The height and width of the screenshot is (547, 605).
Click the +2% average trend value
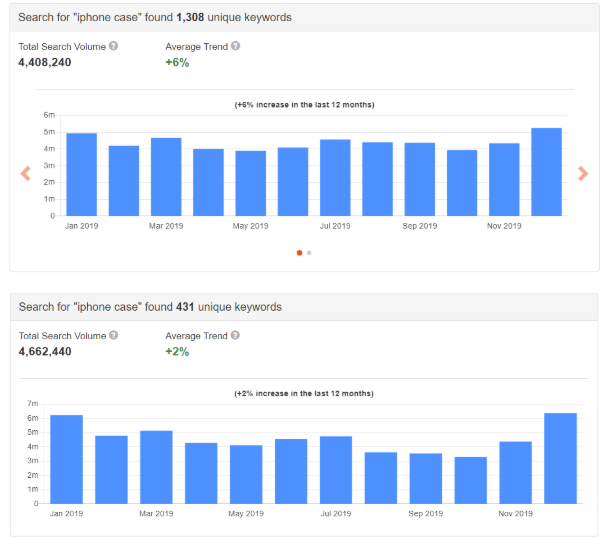click(177, 351)
